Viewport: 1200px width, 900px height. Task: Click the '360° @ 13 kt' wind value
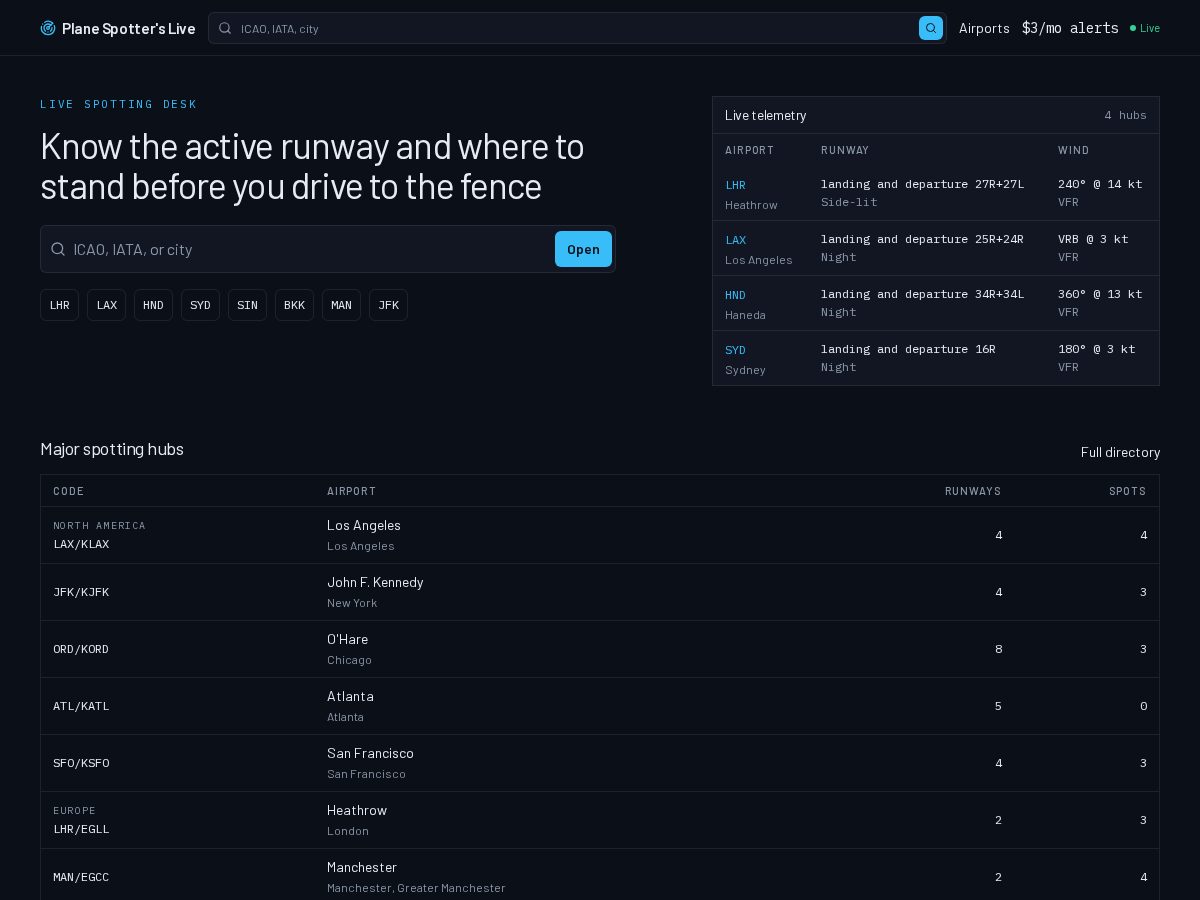[x=1100, y=294]
